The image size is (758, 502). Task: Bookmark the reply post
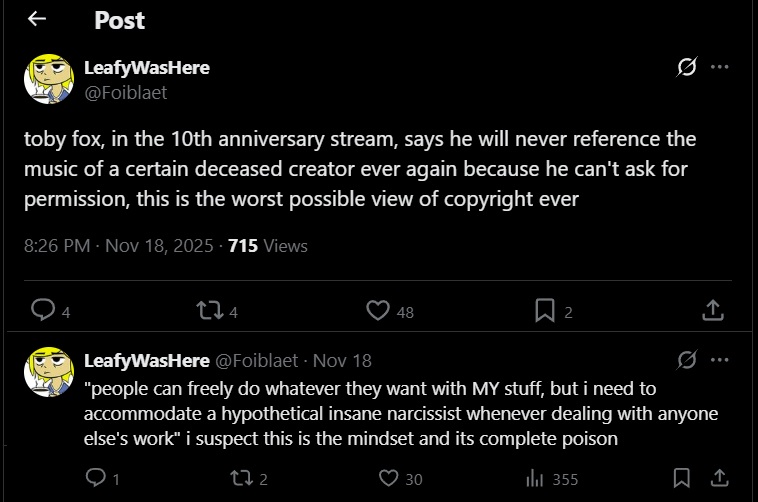(x=682, y=478)
